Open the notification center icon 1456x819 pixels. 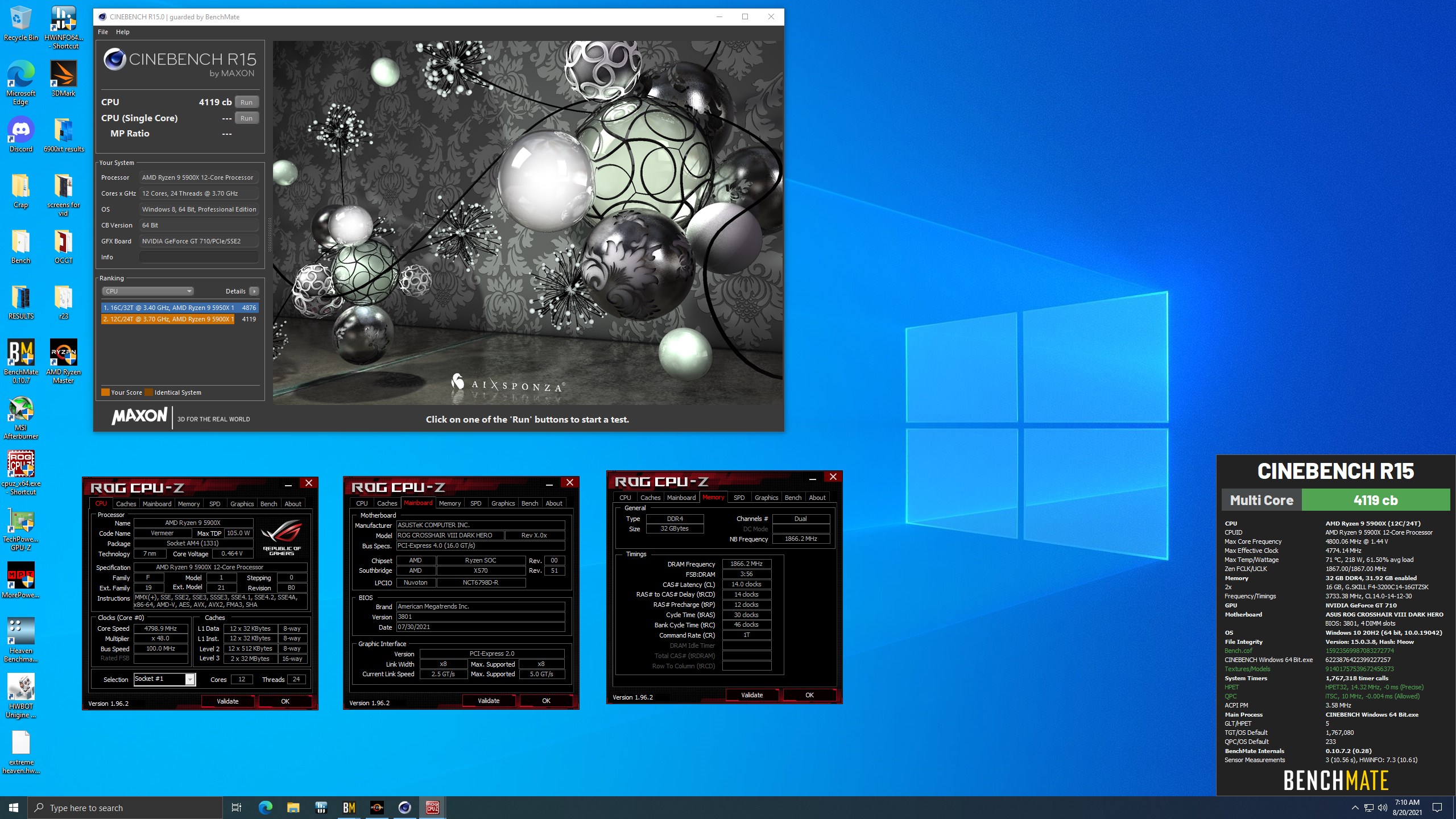[x=1437, y=808]
